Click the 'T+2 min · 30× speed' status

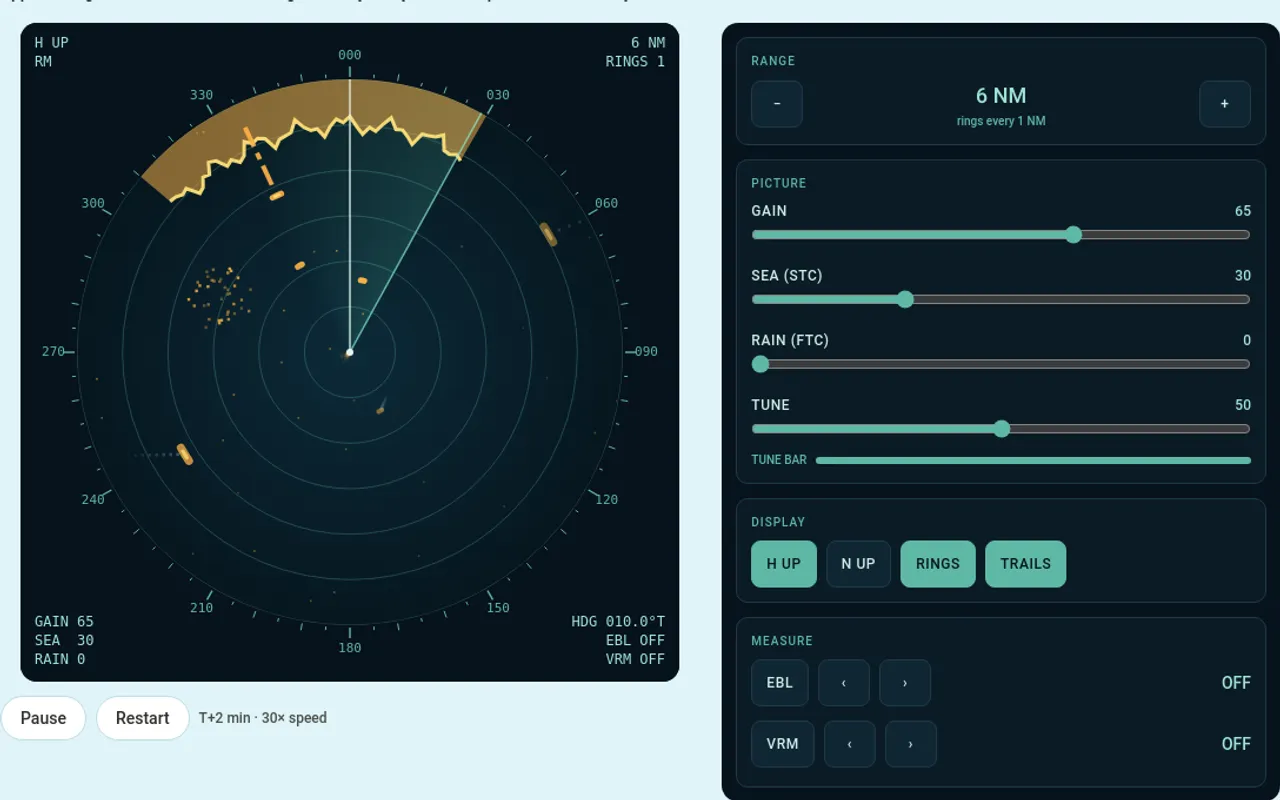263,718
